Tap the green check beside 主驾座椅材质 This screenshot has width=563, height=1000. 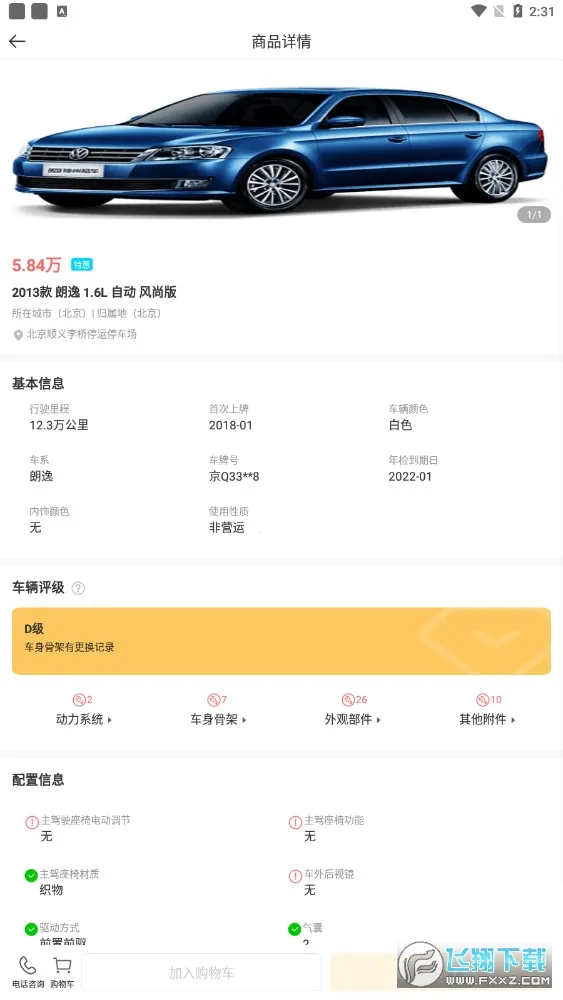tap(31, 876)
